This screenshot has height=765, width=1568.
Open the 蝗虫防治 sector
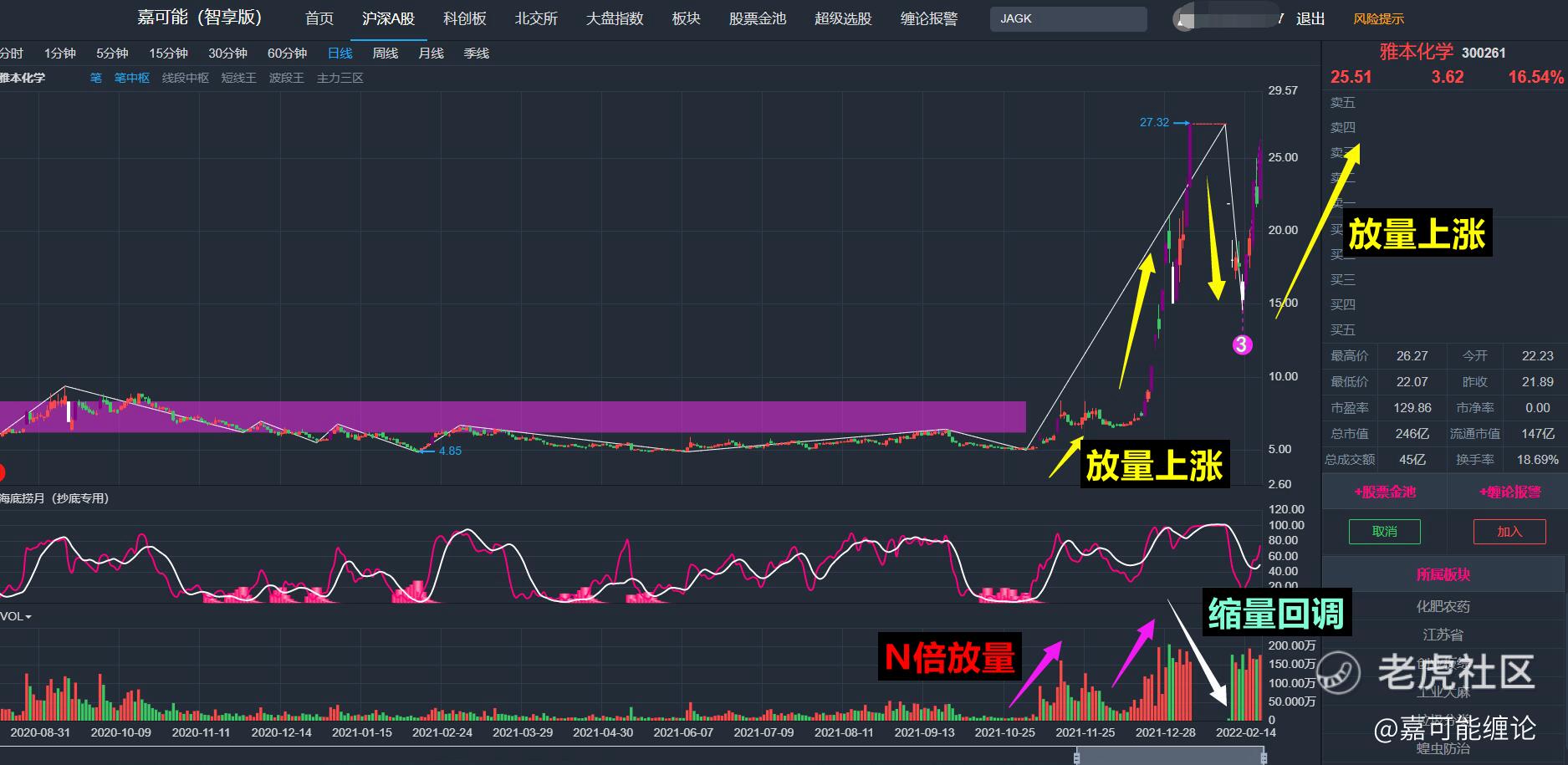coord(1443,748)
